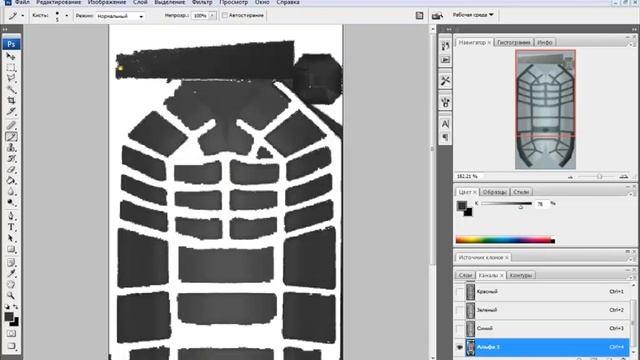Collapse the right panel dock arrows
The height and width of the screenshot is (360, 640).
(634, 29)
